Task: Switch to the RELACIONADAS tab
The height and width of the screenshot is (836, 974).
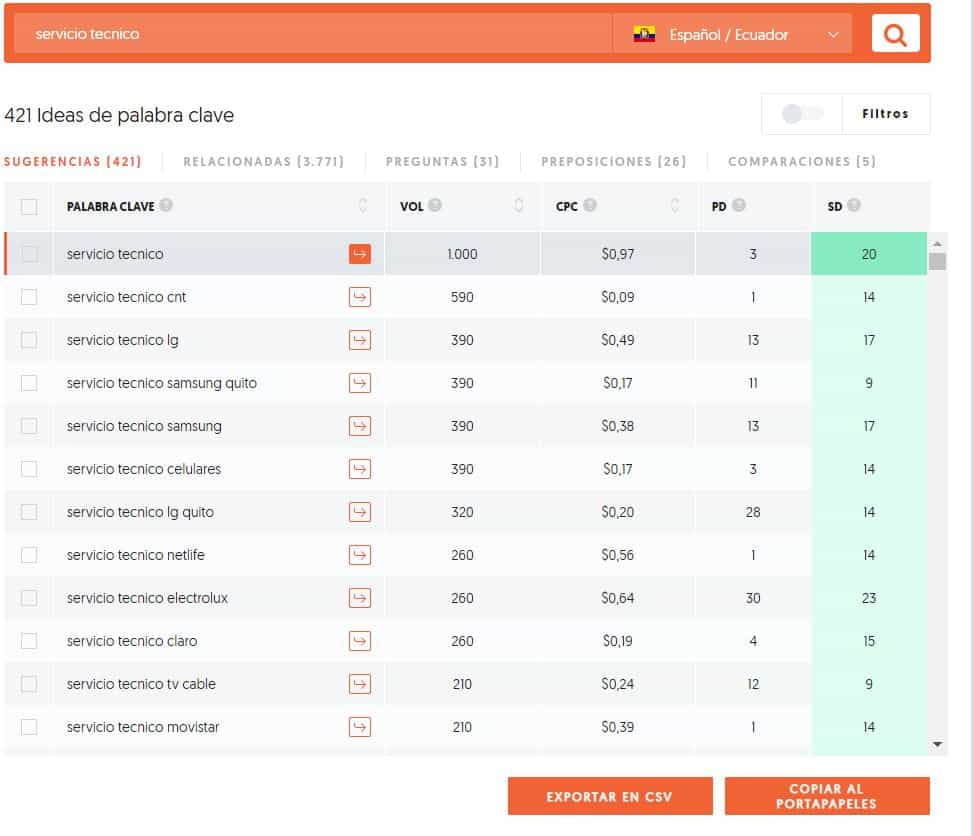Action: coord(263,161)
